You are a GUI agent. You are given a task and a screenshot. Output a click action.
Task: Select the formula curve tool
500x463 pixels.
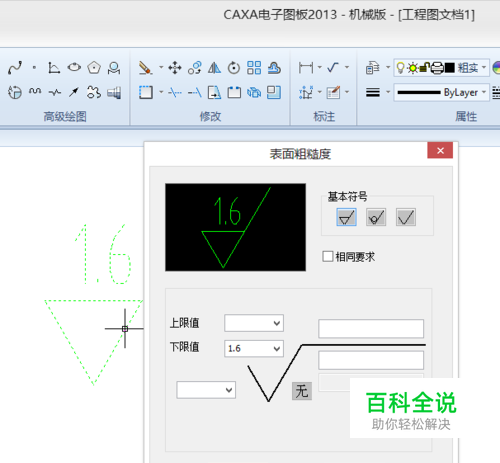[54, 68]
